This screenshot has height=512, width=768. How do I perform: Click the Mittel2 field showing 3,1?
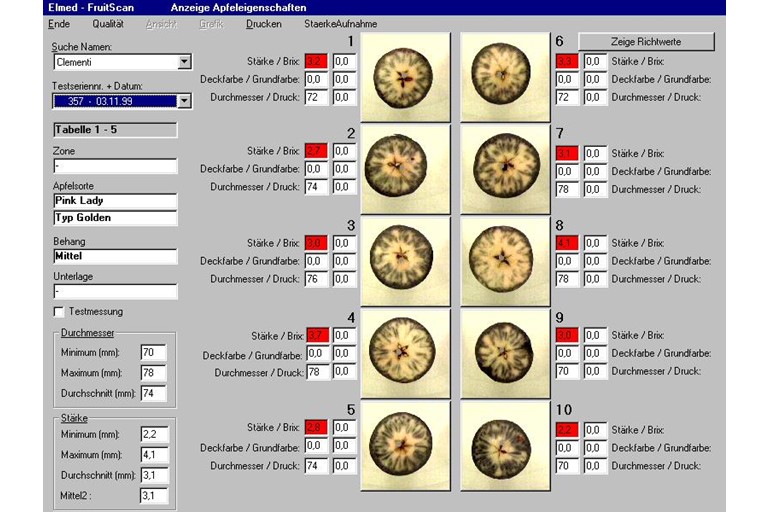coord(154,495)
